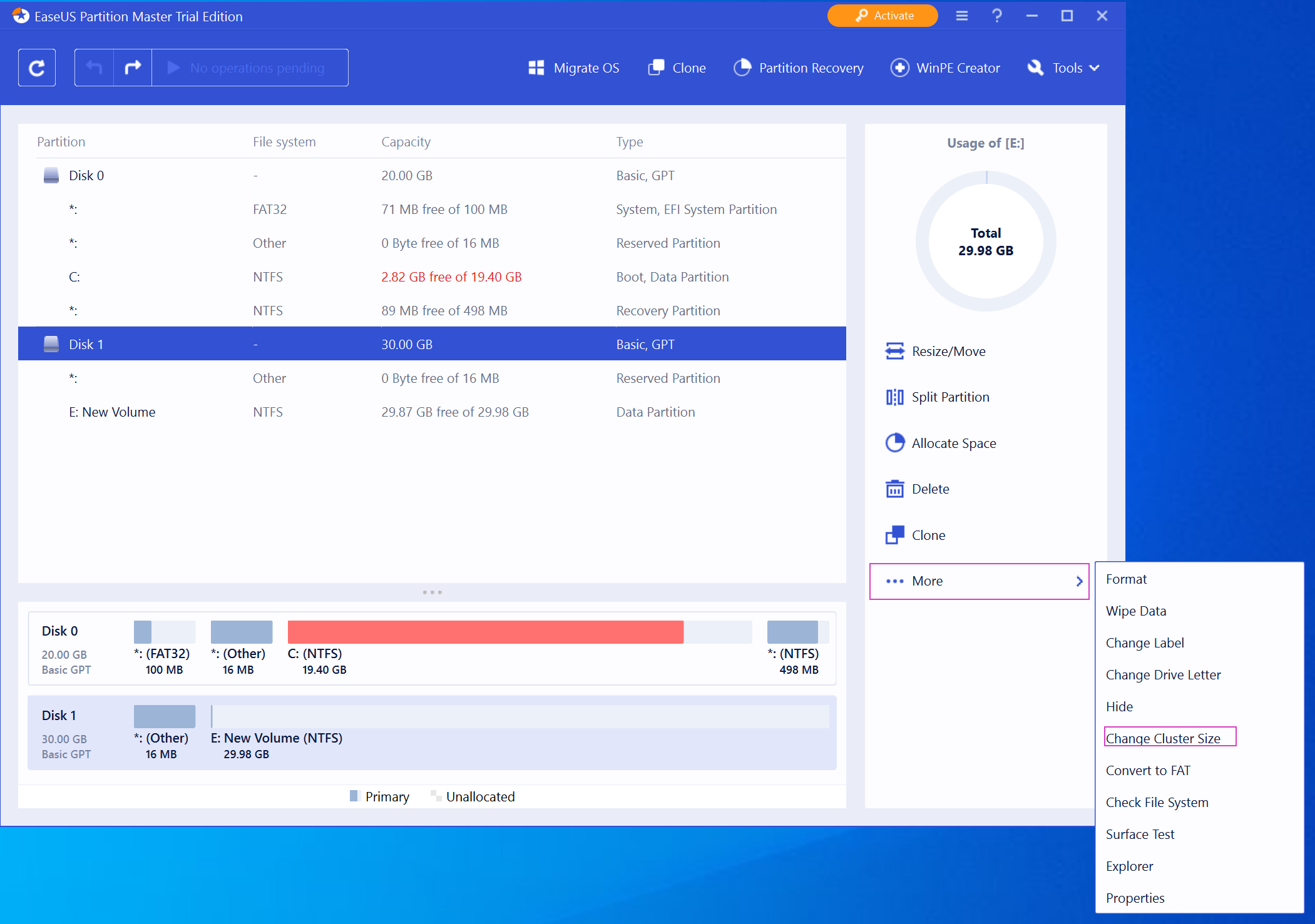
Task: Click the EaseUS logo in title bar
Action: pos(21,16)
